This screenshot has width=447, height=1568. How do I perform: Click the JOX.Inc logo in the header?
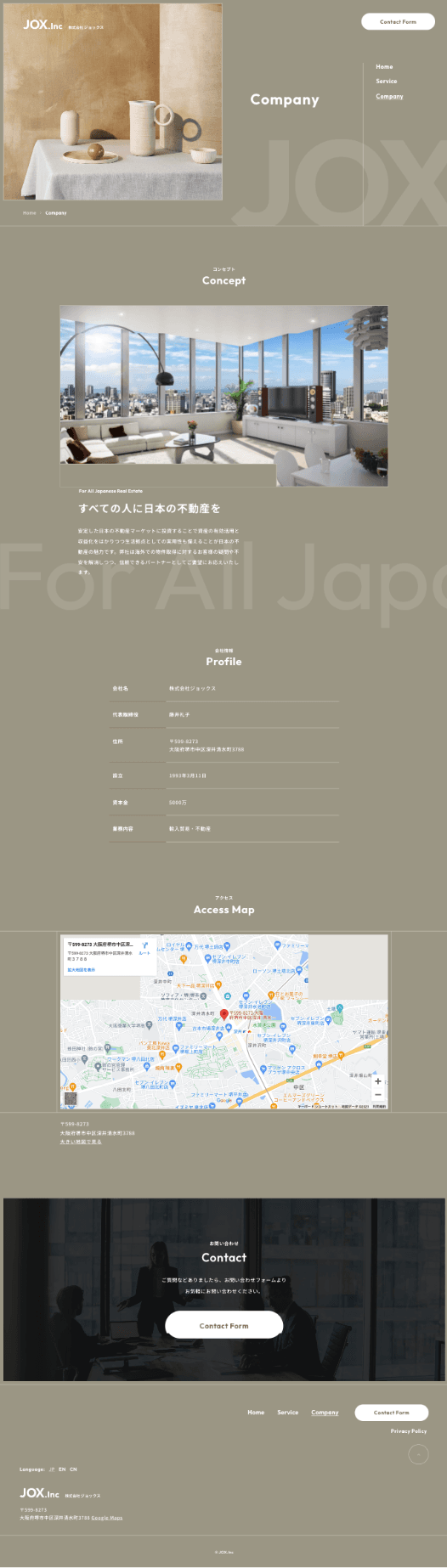[x=42, y=25]
